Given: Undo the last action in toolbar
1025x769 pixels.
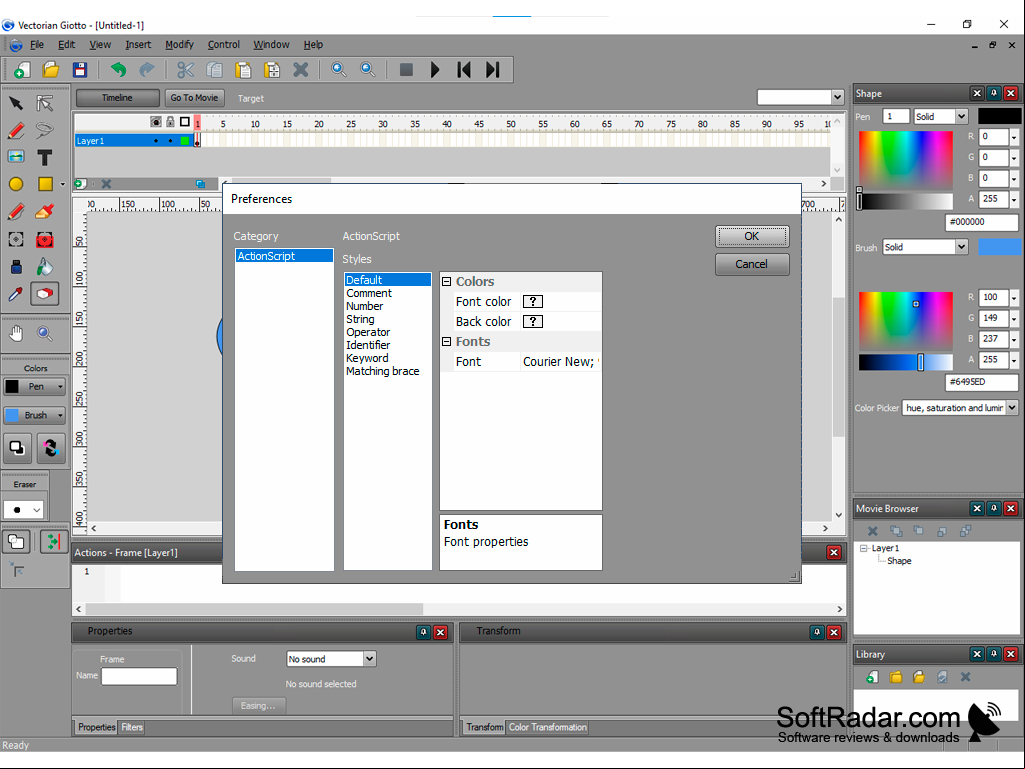Looking at the screenshot, I should (118, 69).
